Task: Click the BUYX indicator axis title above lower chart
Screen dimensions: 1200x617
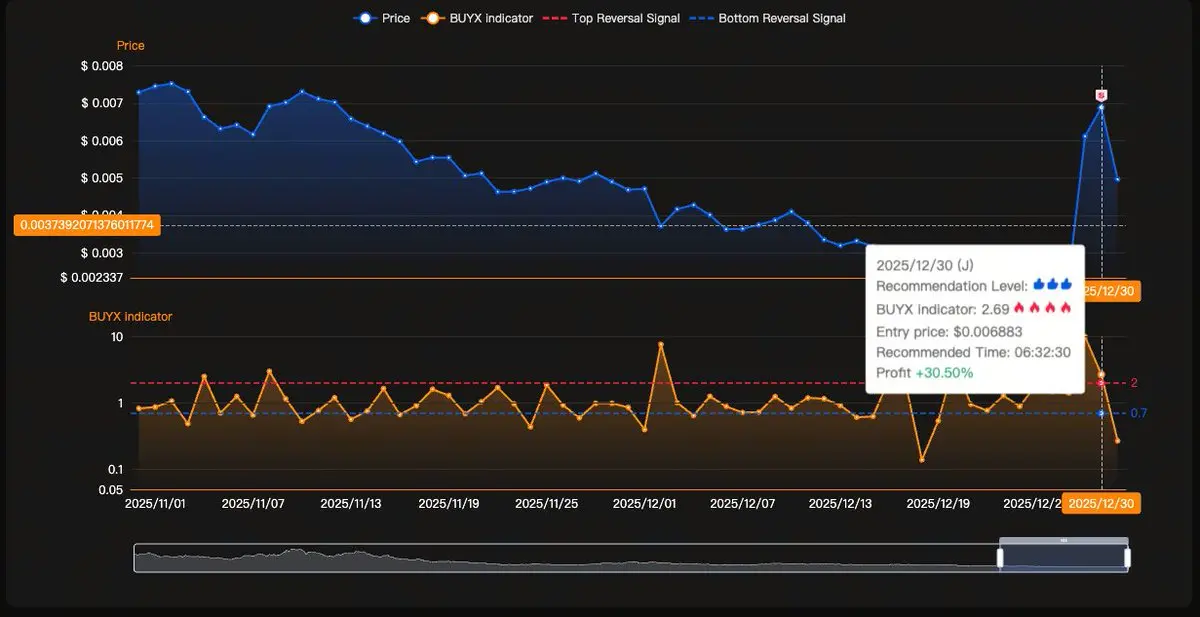Action: click(130, 316)
